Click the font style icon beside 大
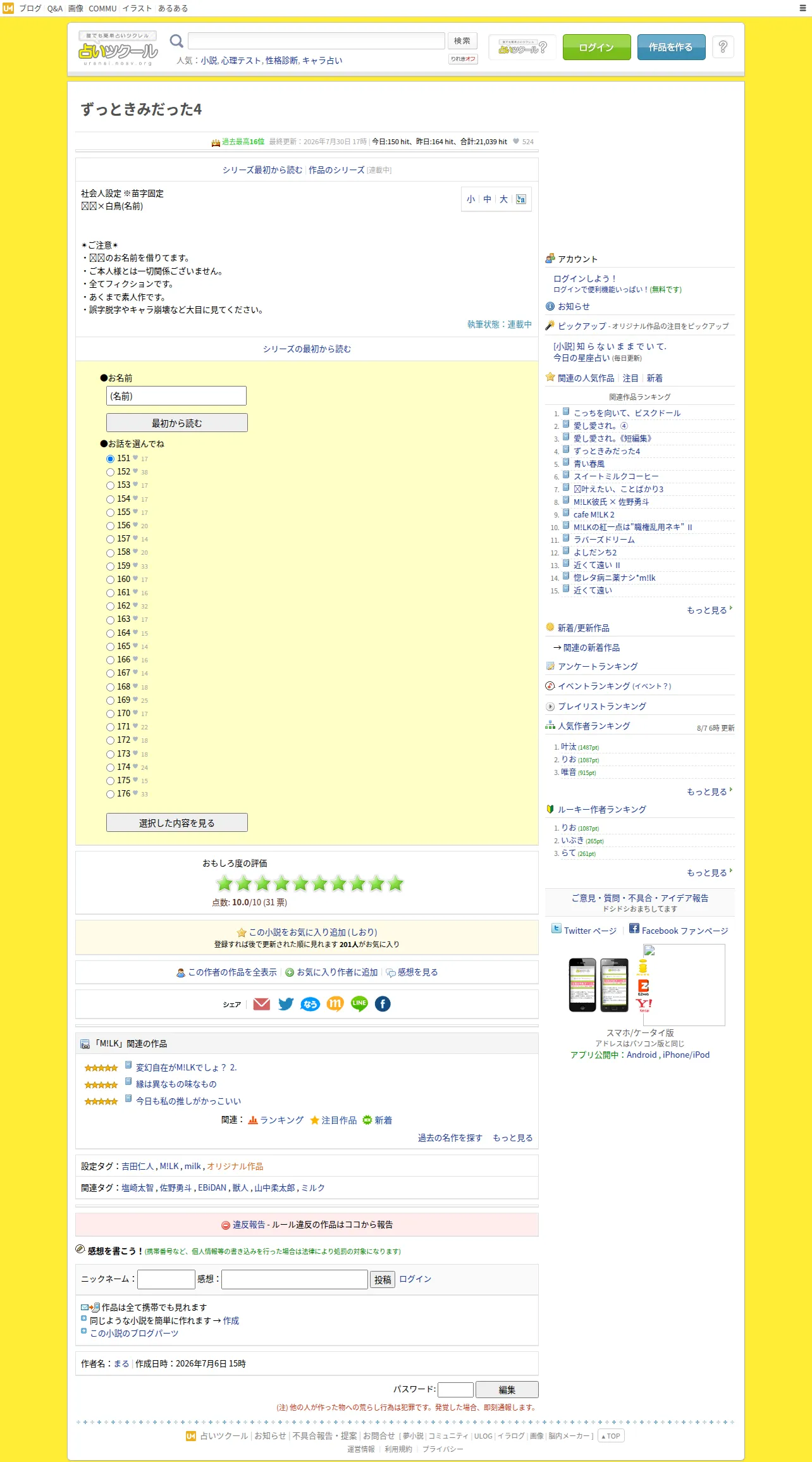 520,199
